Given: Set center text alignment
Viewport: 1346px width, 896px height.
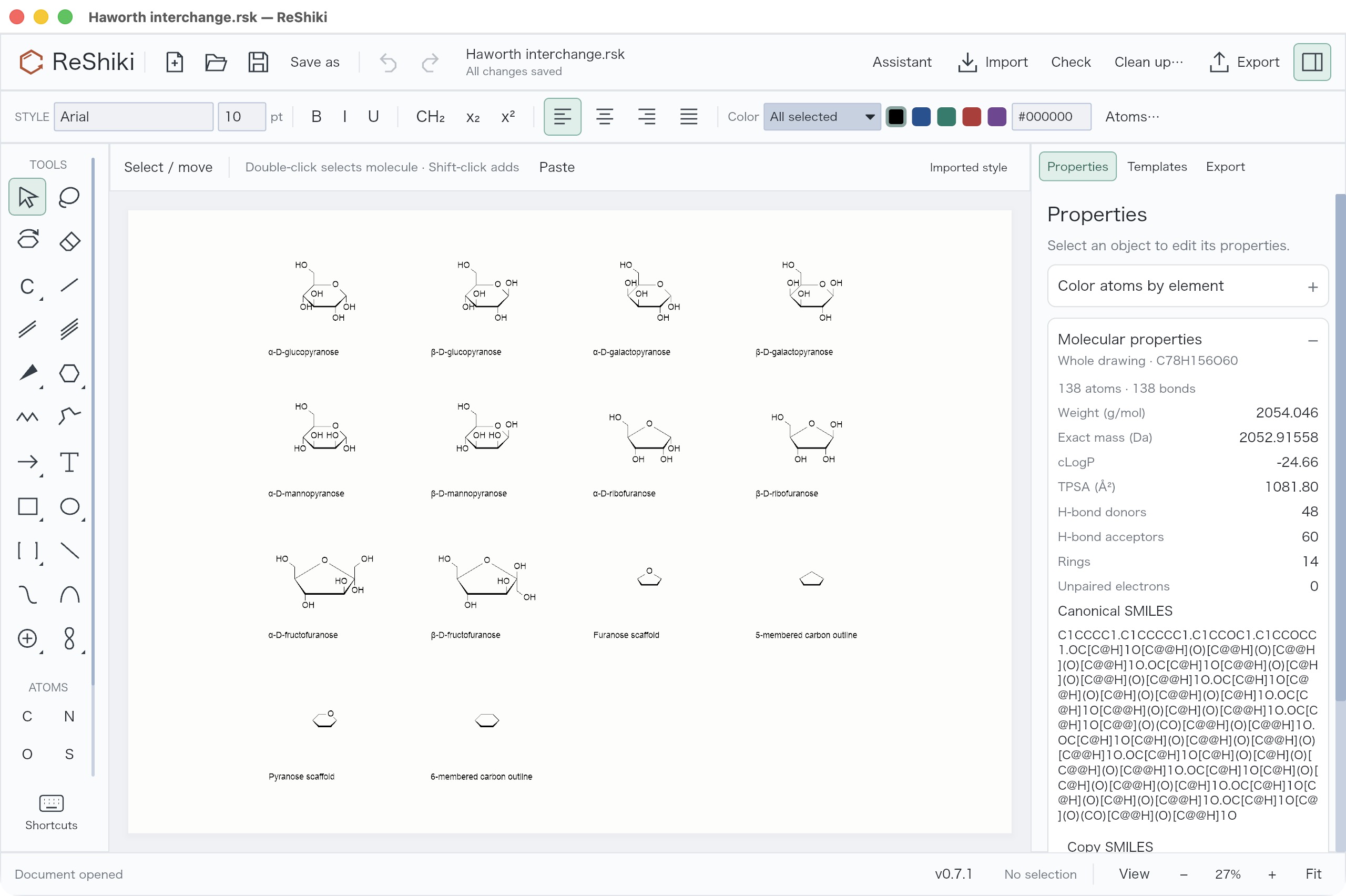Looking at the screenshot, I should click(605, 117).
